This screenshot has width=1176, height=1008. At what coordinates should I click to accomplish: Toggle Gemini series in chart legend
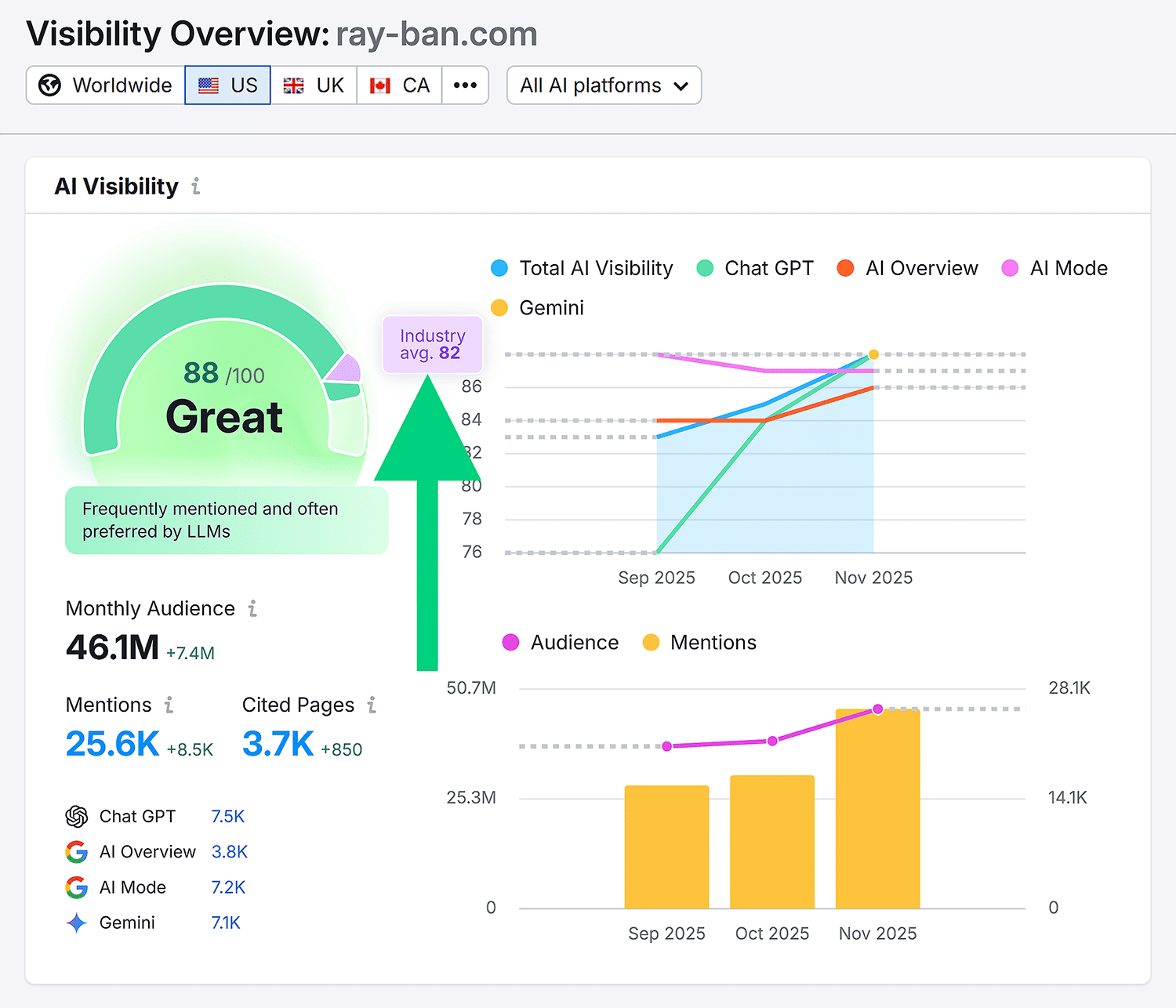coord(538,308)
